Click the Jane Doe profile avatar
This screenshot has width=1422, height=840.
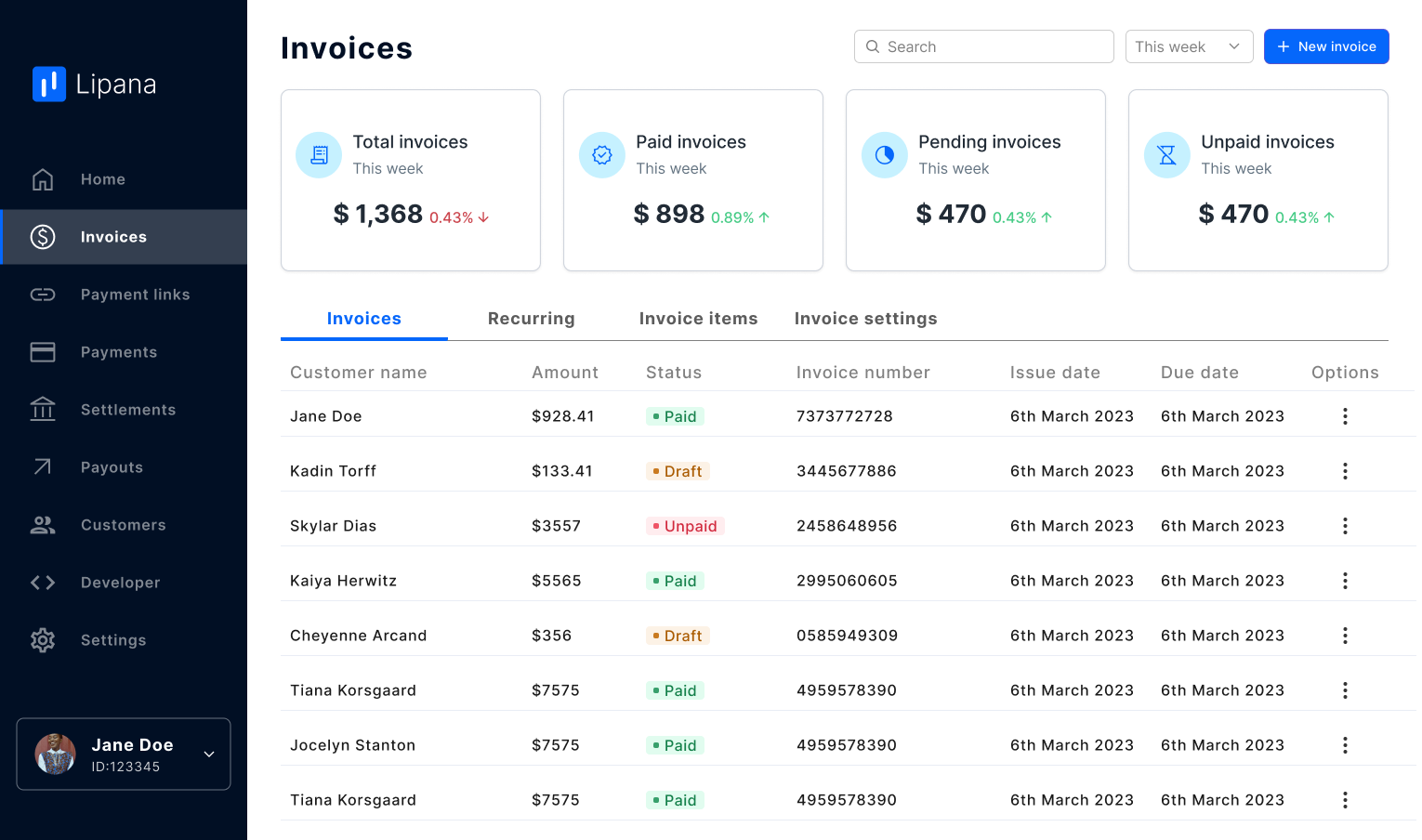point(56,755)
